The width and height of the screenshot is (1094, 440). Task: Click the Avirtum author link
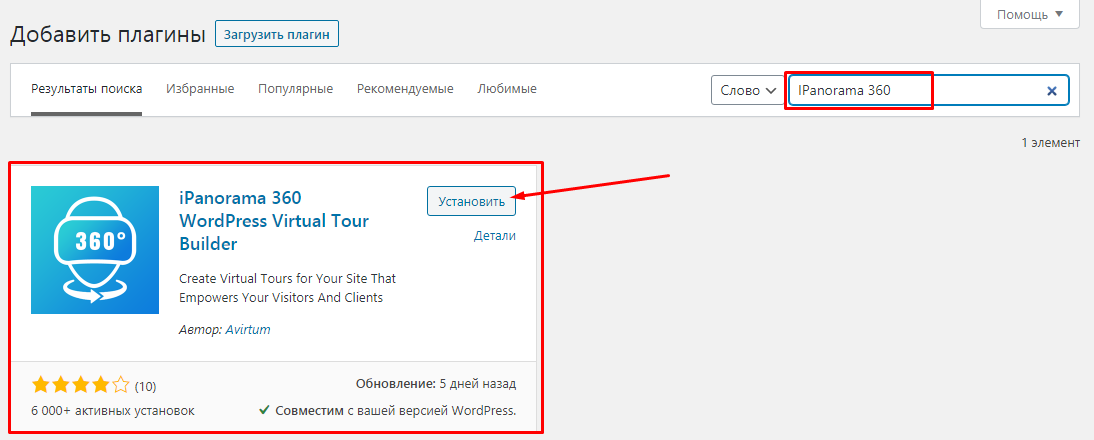coord(249,329)
